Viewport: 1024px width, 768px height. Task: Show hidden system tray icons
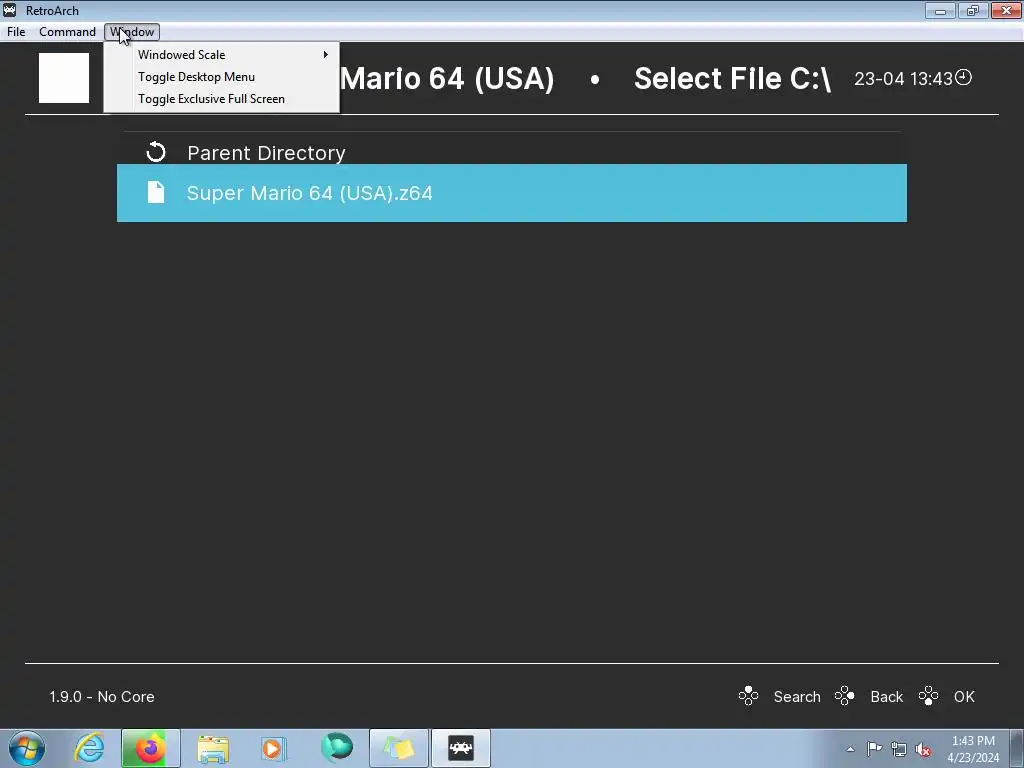pyautogui.click(x=850, y=749)
